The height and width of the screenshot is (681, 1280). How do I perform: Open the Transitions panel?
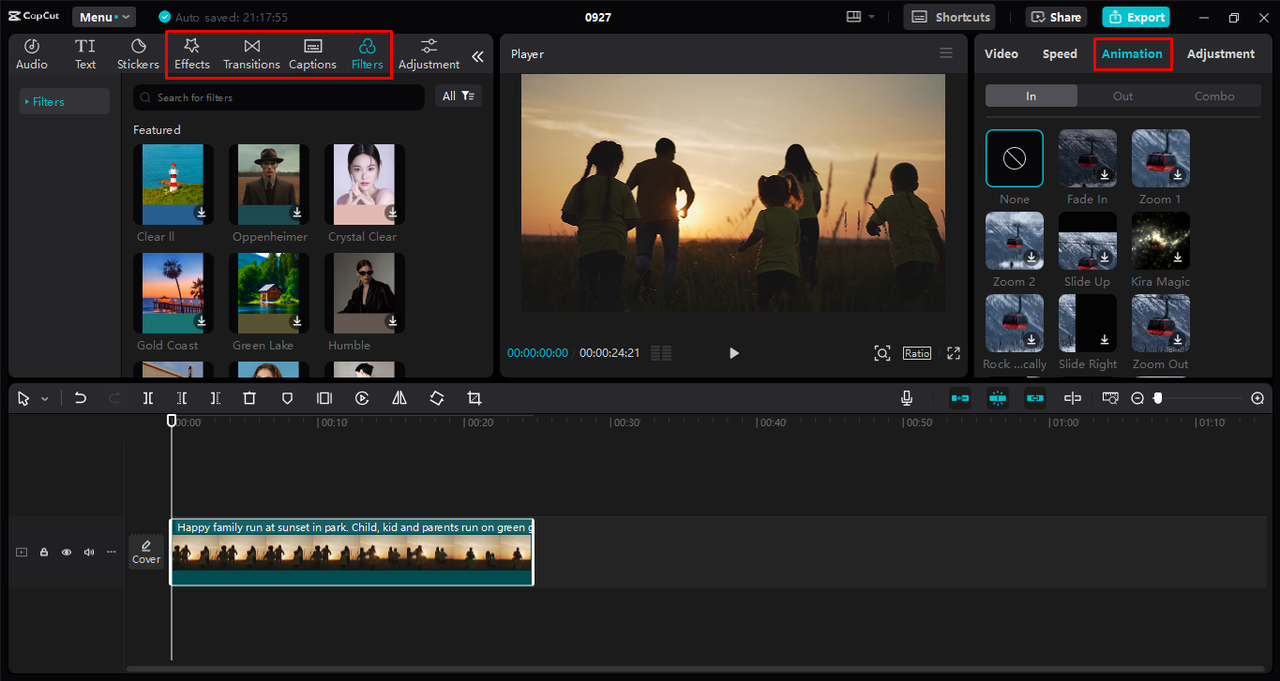click(x=251, y=54)
